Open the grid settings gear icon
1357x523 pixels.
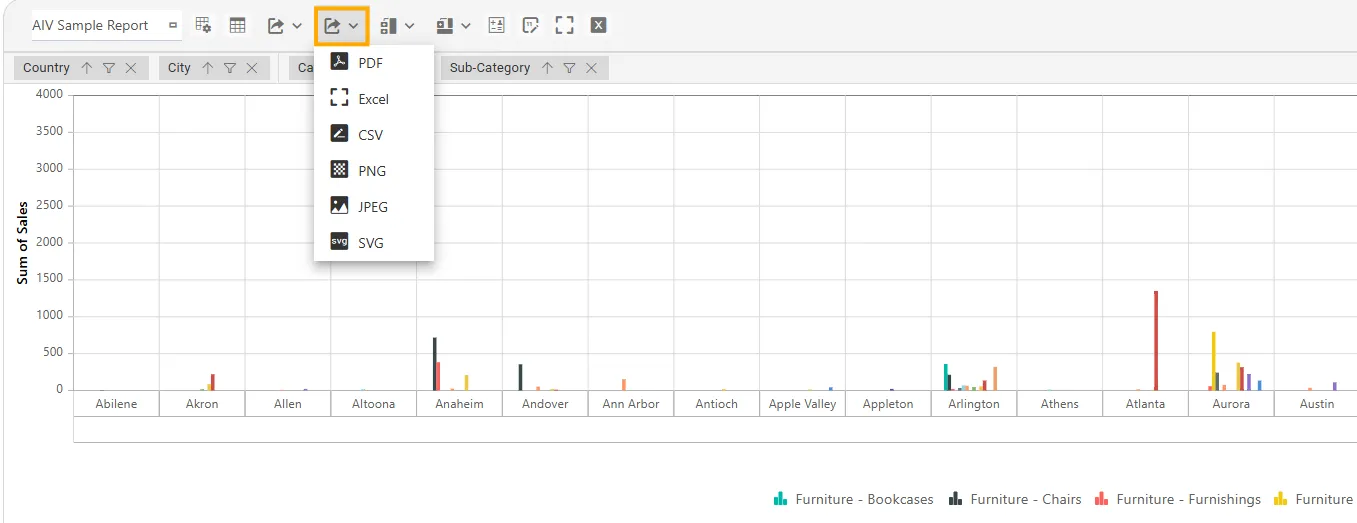coord(203,25)
